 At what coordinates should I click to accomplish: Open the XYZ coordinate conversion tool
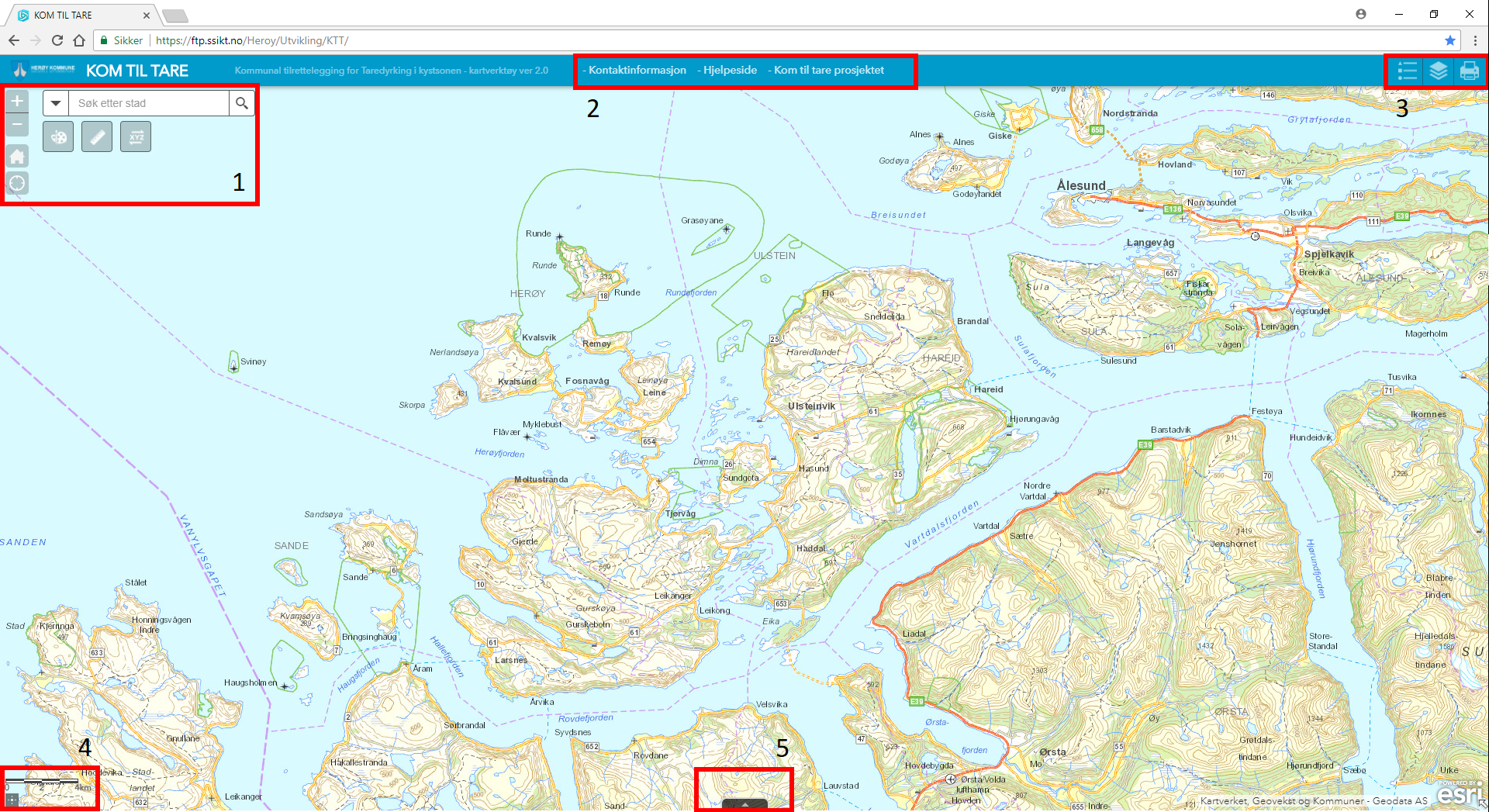tap(136, 137)
